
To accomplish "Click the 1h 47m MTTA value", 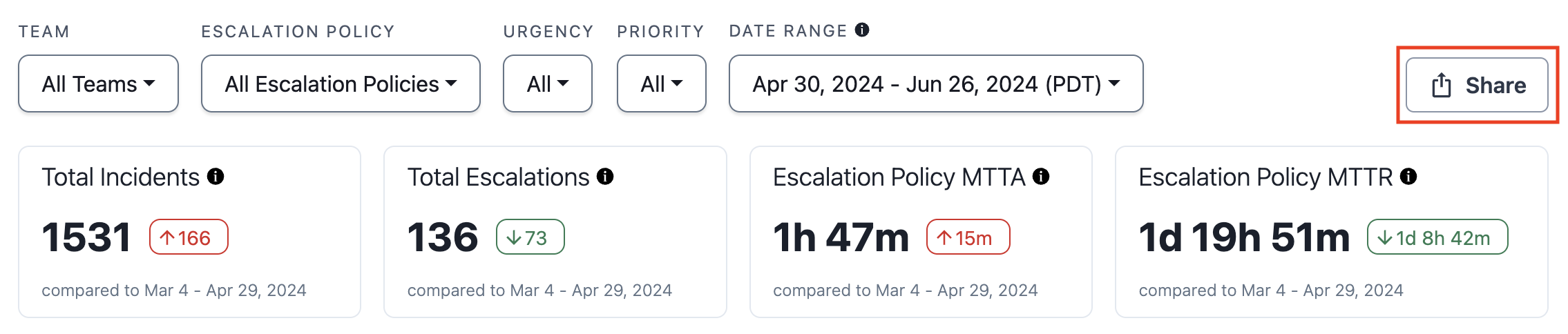I will (x=841, y=237).
